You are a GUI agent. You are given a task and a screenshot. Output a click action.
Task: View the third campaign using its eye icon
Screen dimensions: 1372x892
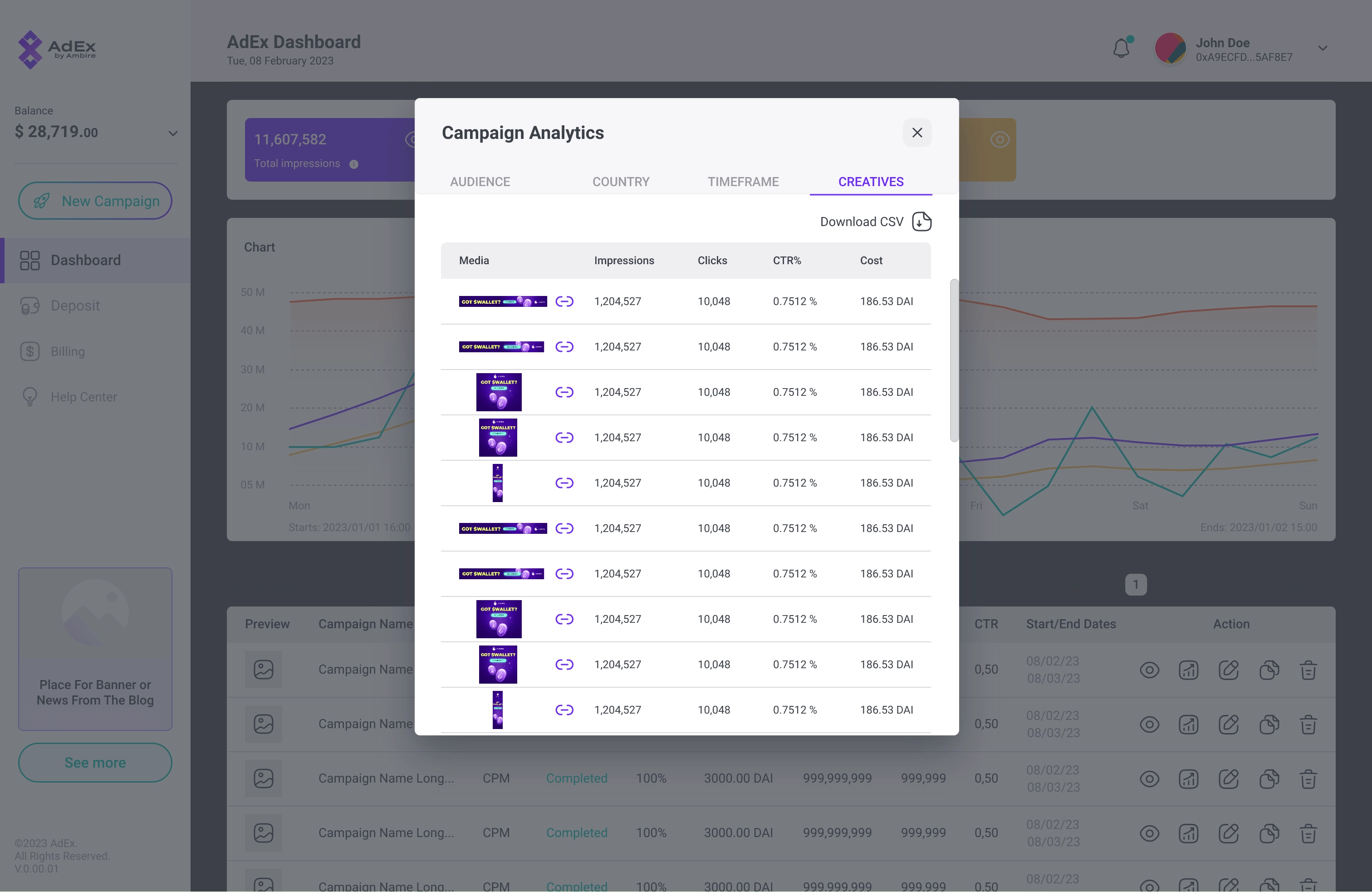(x=1149, y=779)
